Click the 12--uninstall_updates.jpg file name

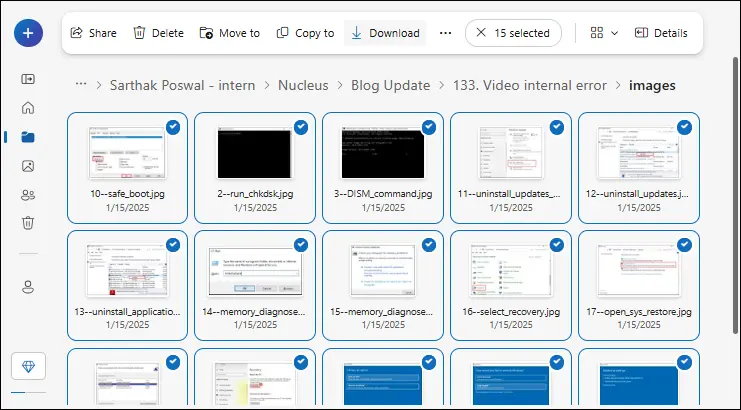click(638, 194)
